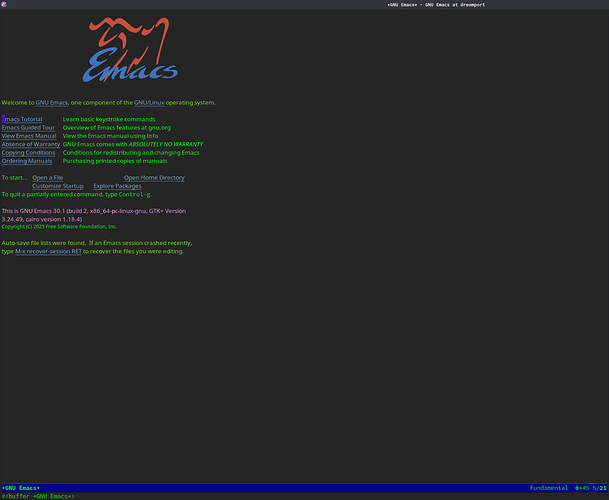This screenshot has width=609, height=500.
Task: Click 'ABSOLUTELY NO WARRANTY' text
Action: point(166,145)
